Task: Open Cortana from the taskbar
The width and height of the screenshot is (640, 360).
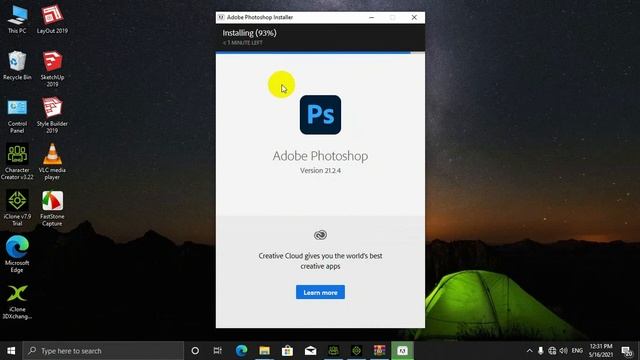Action: [195, 351]
